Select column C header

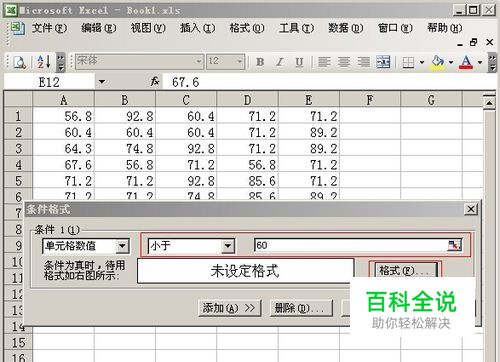[186, 100]
